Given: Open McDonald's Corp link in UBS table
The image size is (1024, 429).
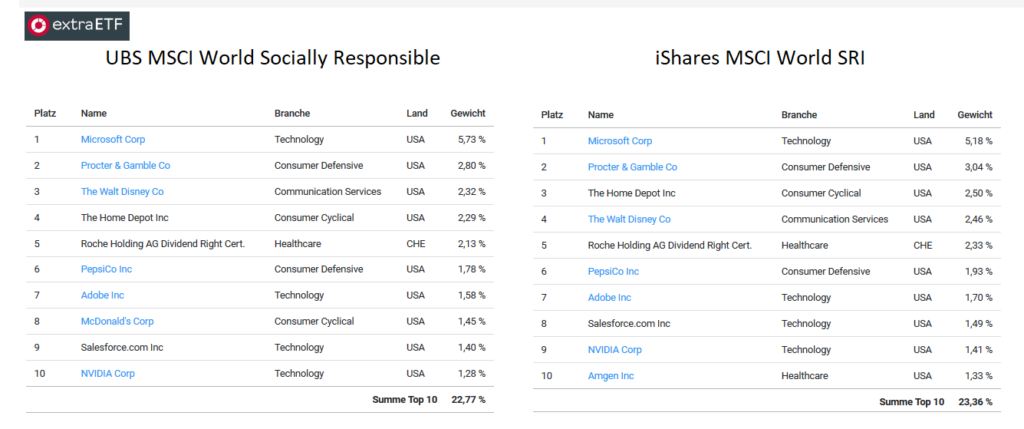Looking at the screenshot, I should 118,321.
